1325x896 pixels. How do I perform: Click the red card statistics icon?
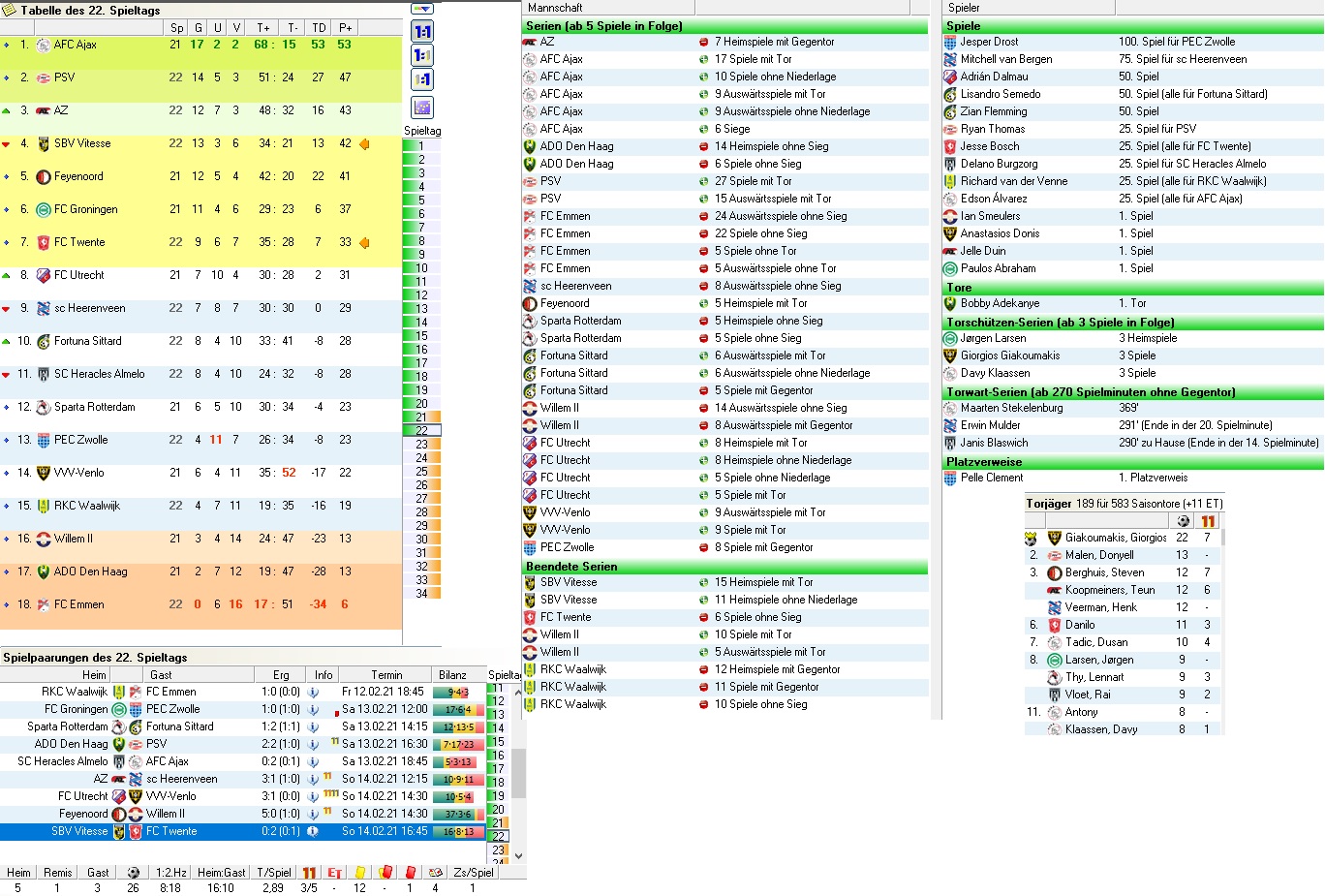(x=410, y=873)
